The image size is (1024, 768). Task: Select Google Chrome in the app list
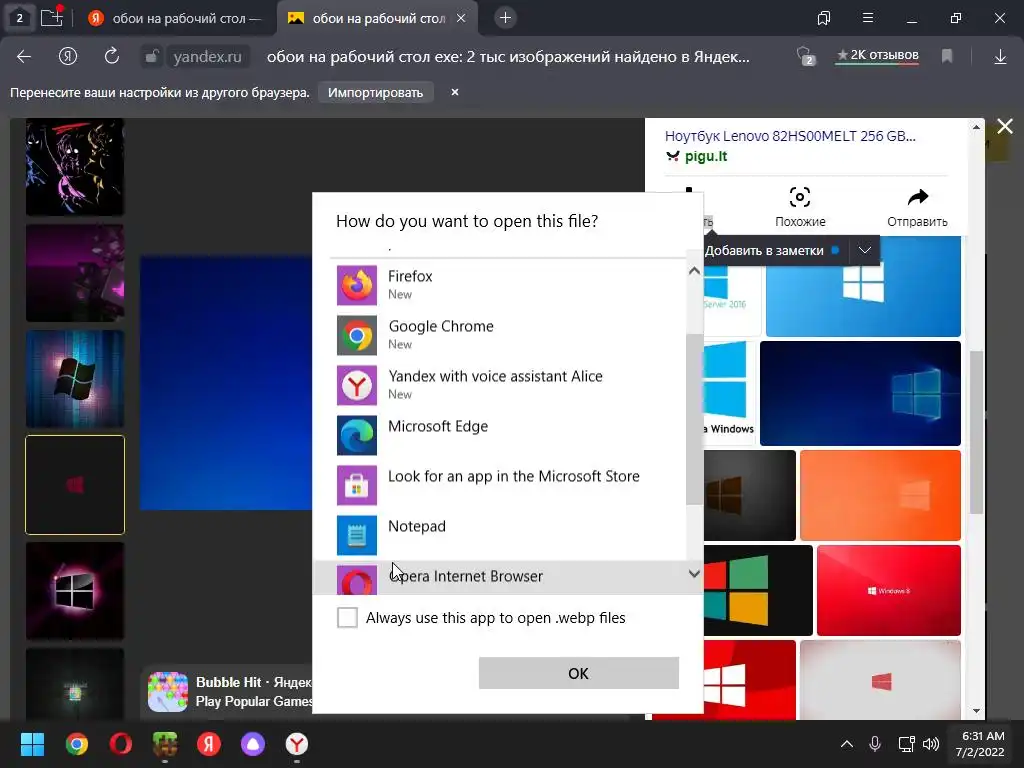click(508, 335)
